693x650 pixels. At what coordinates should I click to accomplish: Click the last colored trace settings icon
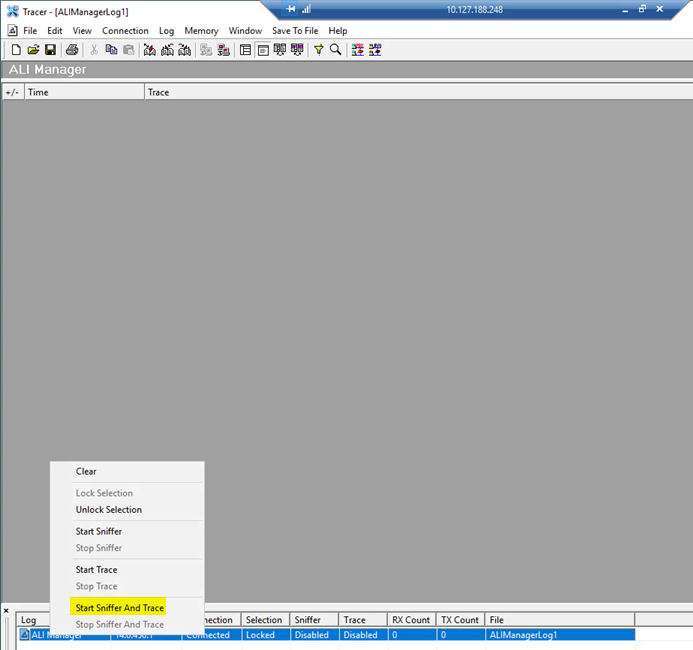tap(375, 50)
